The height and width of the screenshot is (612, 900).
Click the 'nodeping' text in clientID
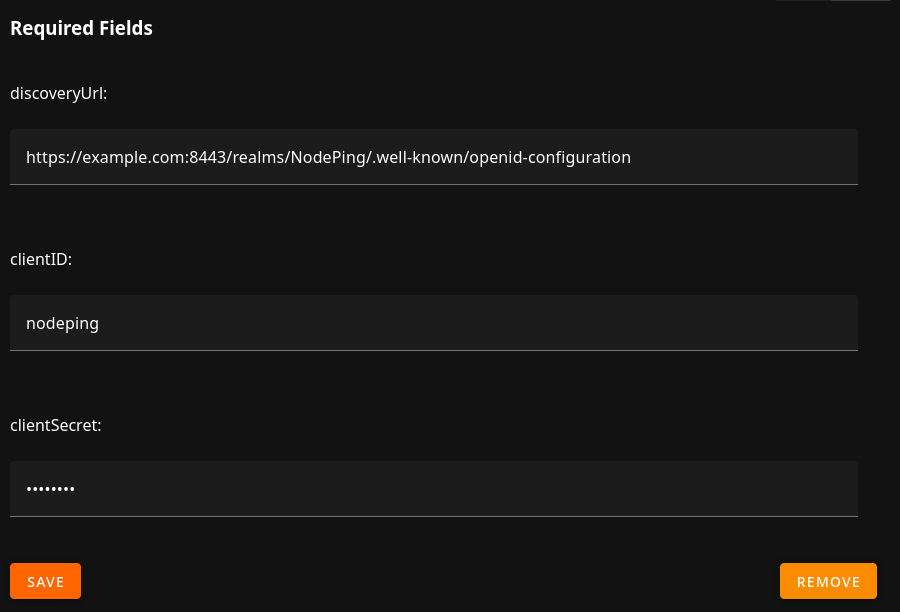point(62,323)
